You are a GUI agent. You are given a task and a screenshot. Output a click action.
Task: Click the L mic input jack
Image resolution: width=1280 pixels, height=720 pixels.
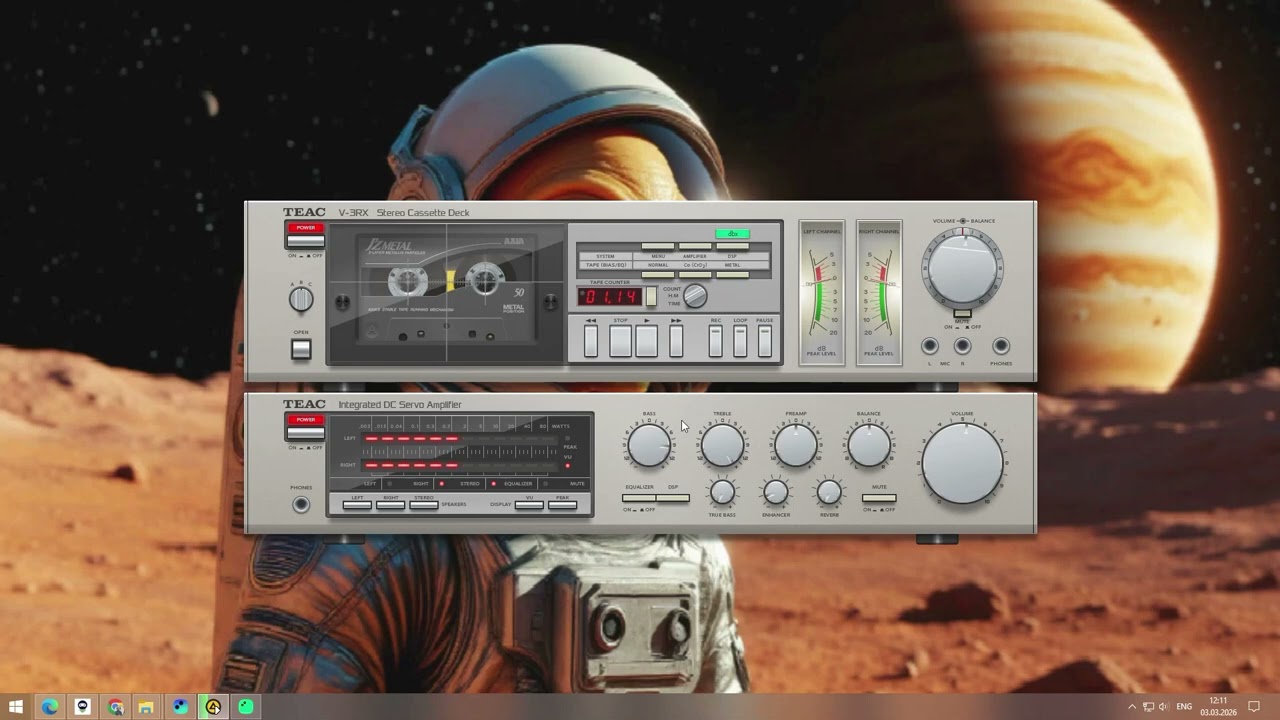pos(930,346)
